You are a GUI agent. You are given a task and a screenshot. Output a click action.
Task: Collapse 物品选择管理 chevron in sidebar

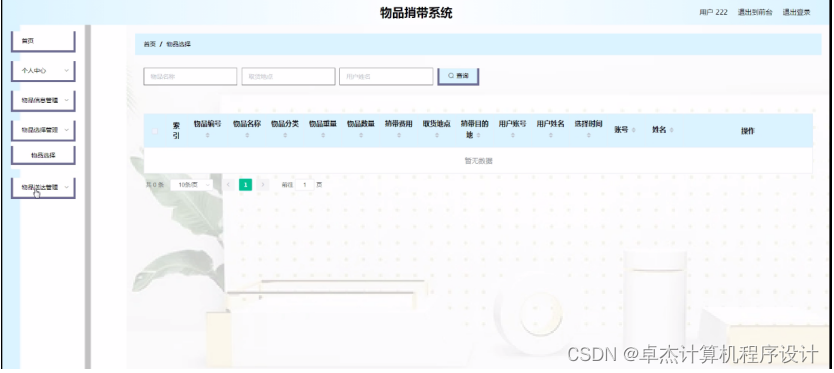pos(66,130)
